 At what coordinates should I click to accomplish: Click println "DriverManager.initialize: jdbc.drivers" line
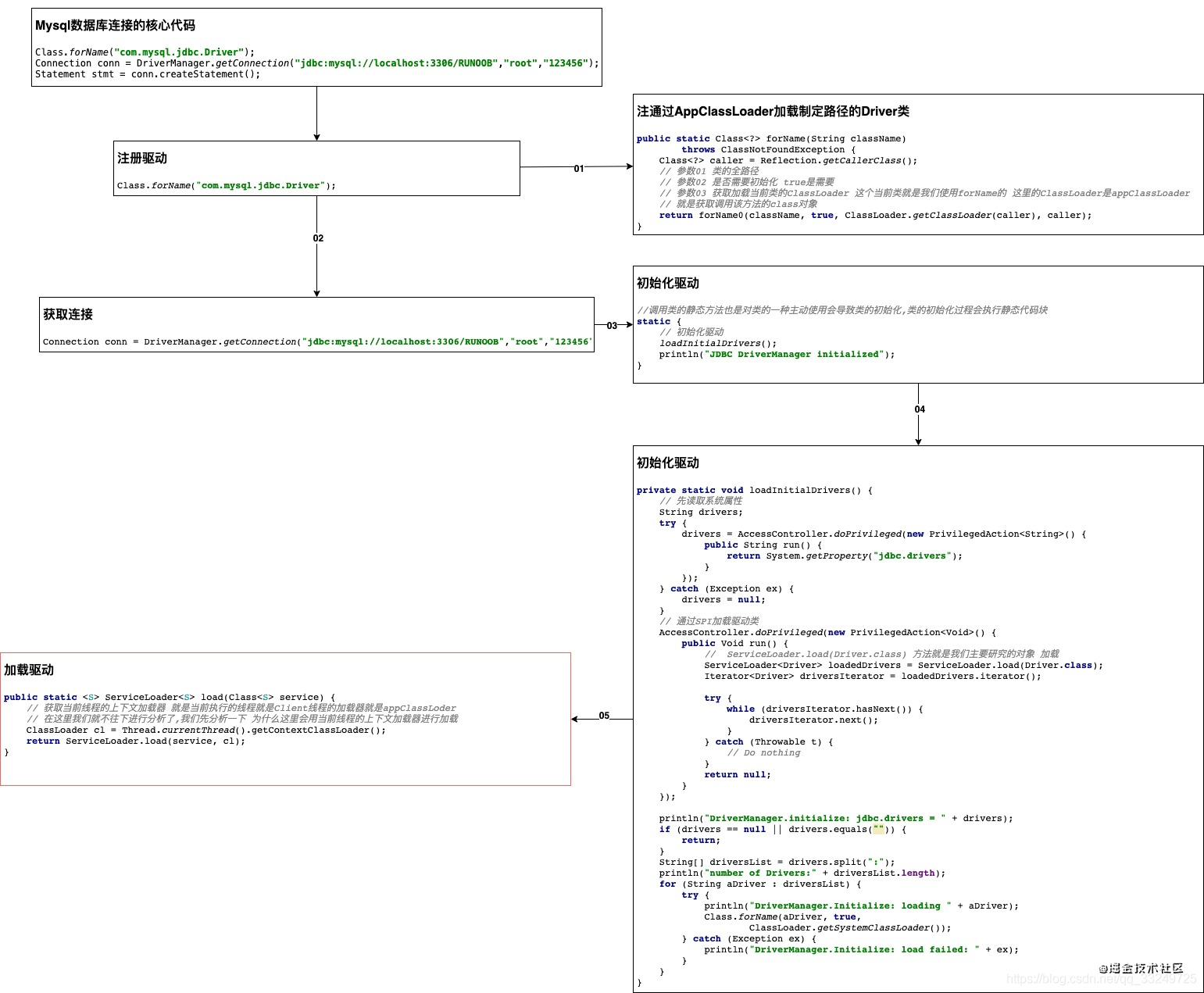click(836, 818)
